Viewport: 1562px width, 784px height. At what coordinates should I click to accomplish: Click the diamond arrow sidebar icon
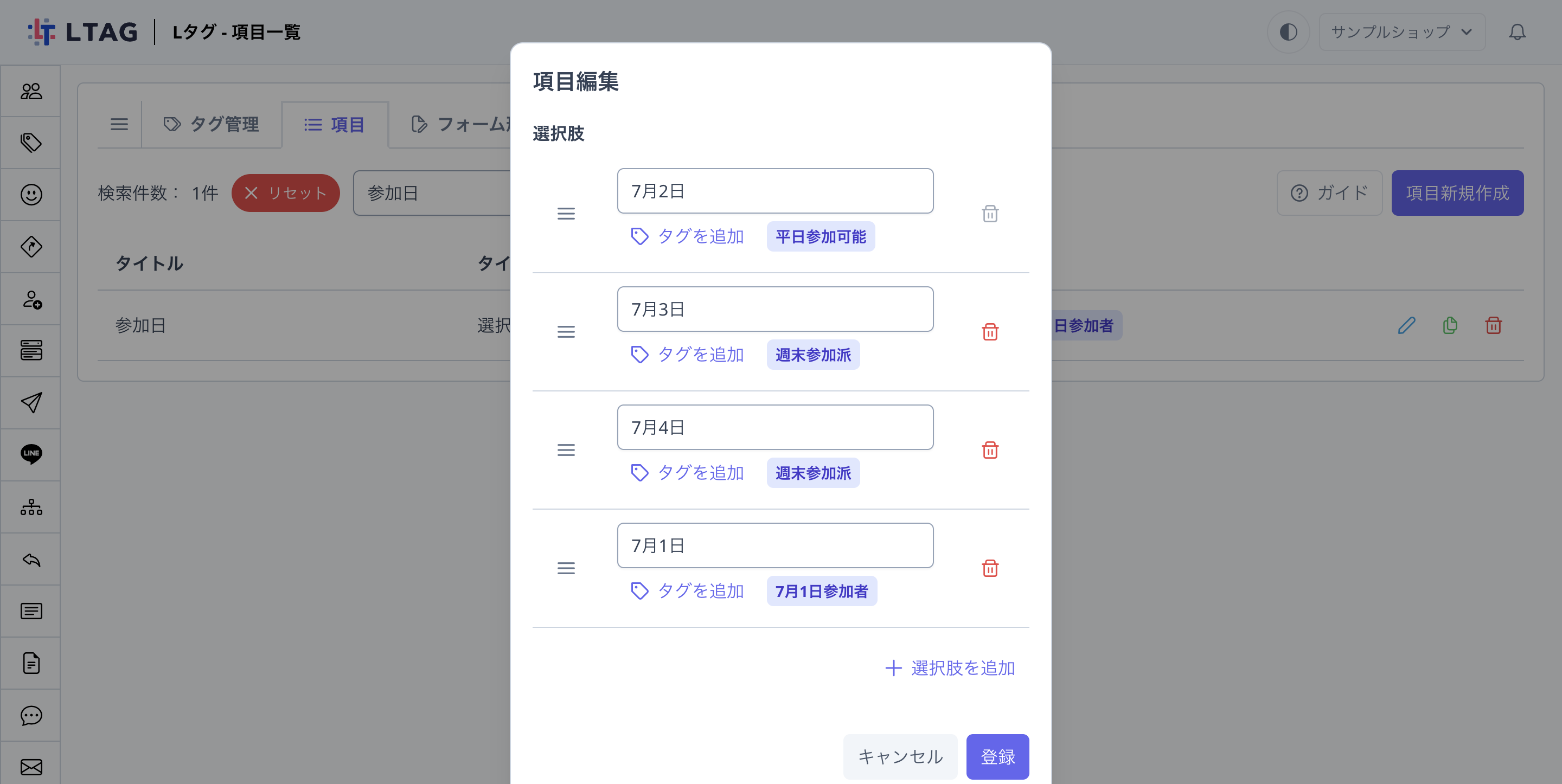(31, 247)
